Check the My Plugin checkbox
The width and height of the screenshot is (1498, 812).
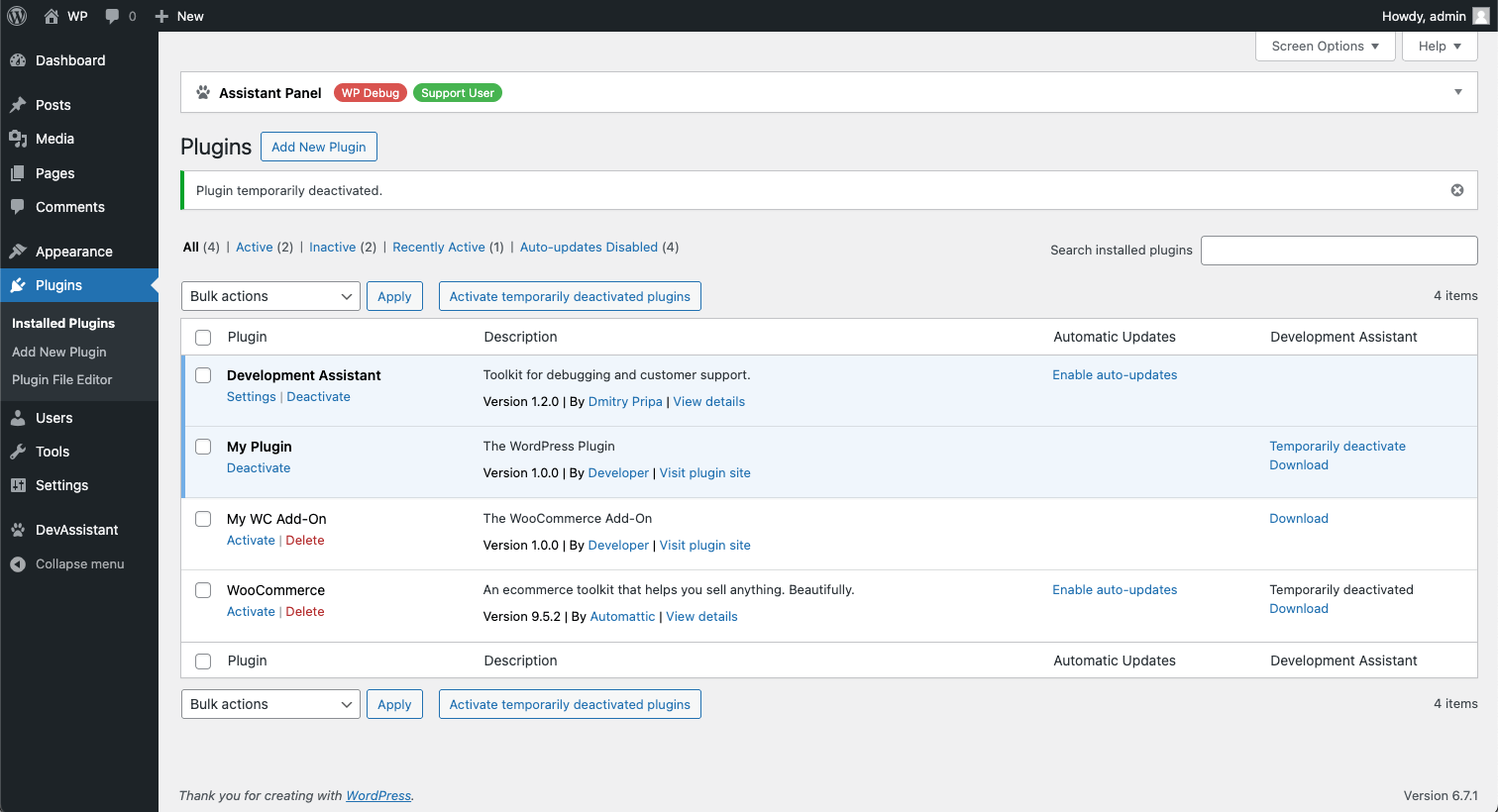tap(203, 447)
